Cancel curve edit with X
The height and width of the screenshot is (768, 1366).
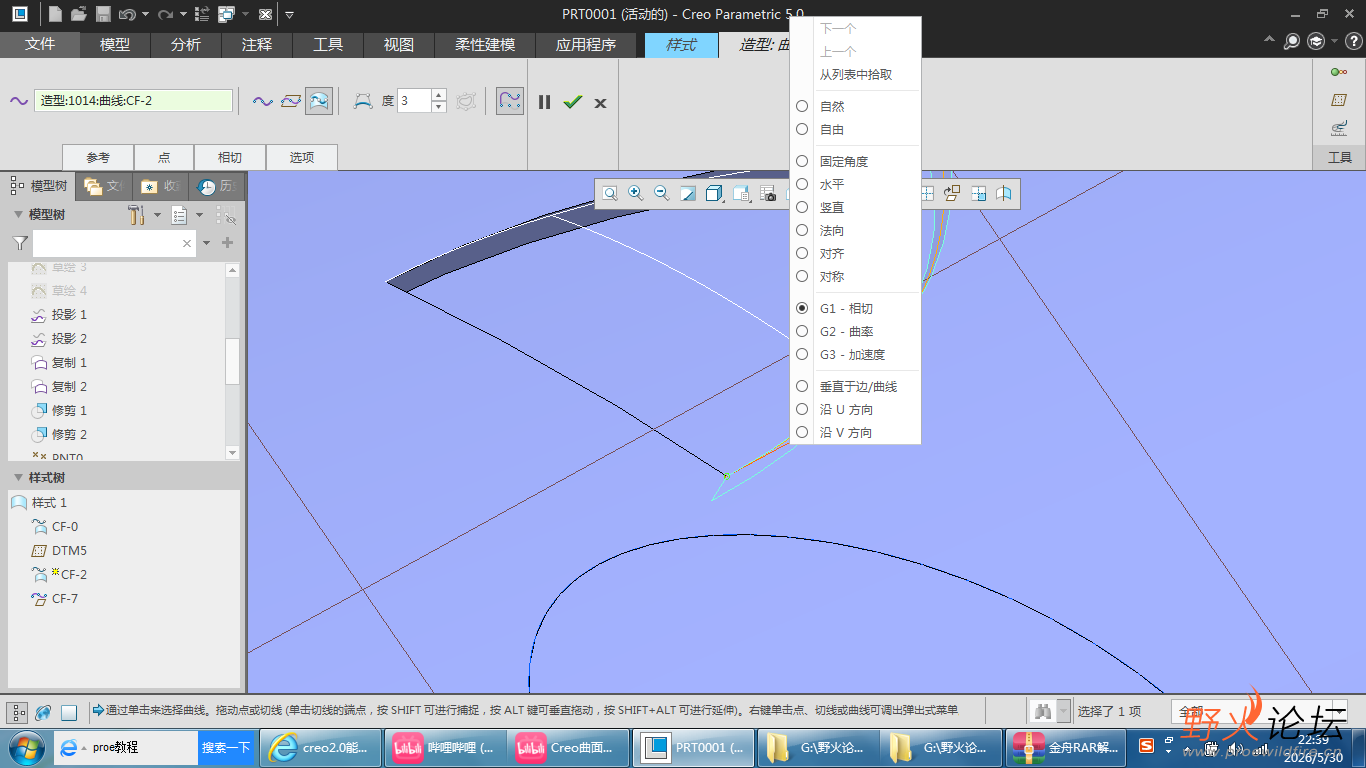coord(600,103)
